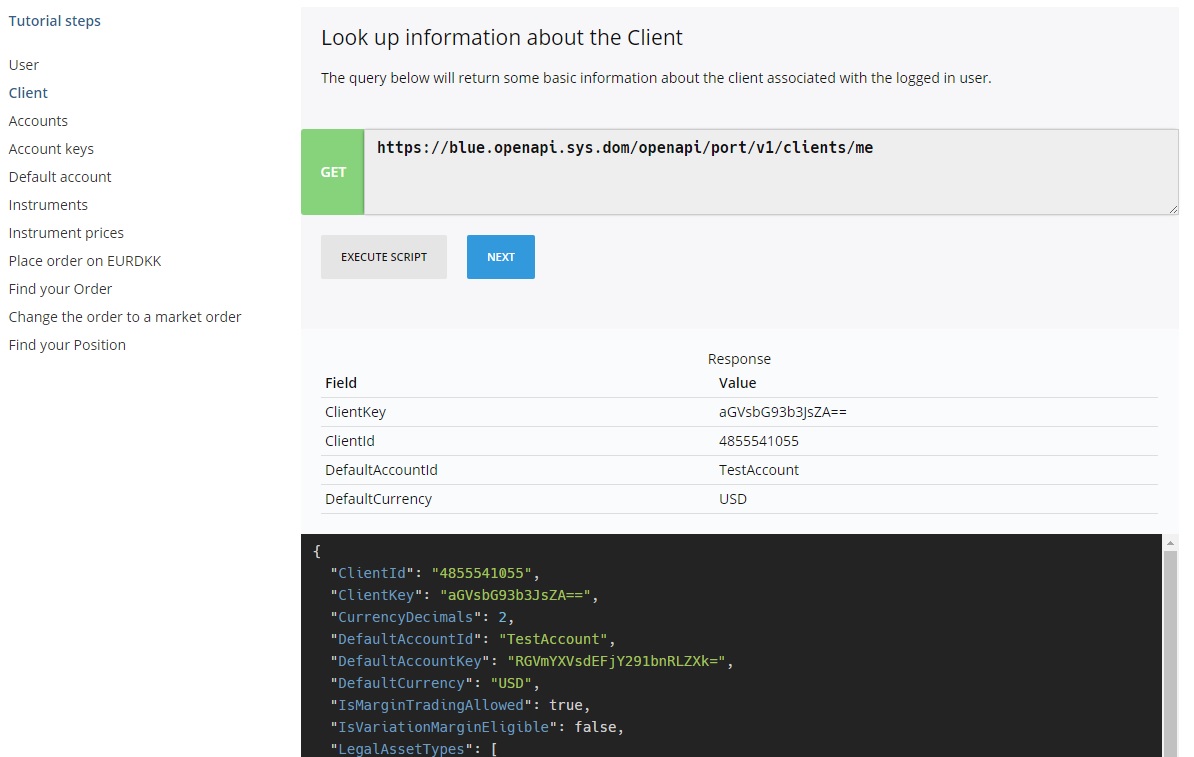This screenshot has width=1194, height=757.
Task: Open Change the order to market order
Action: [x=125, y=317]
